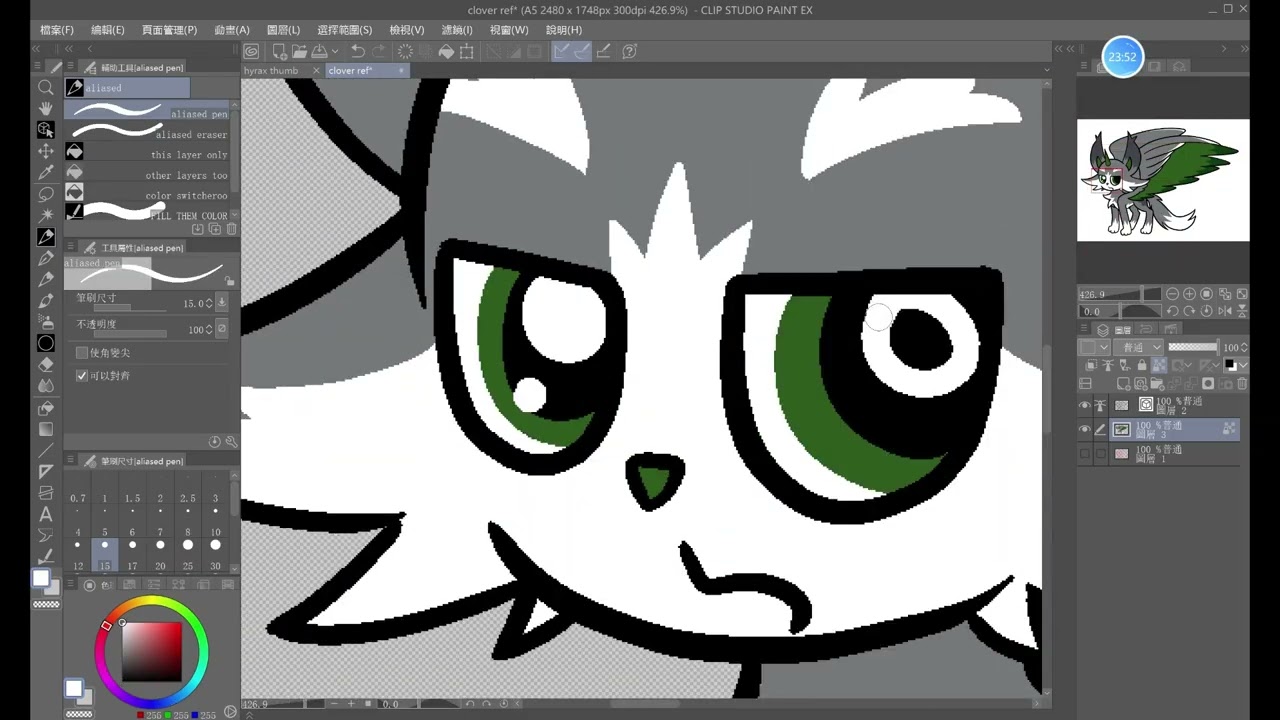Open file using folder icon in command bar
The width and height of the screenshot is (1280, 720).
coord(299,51)
